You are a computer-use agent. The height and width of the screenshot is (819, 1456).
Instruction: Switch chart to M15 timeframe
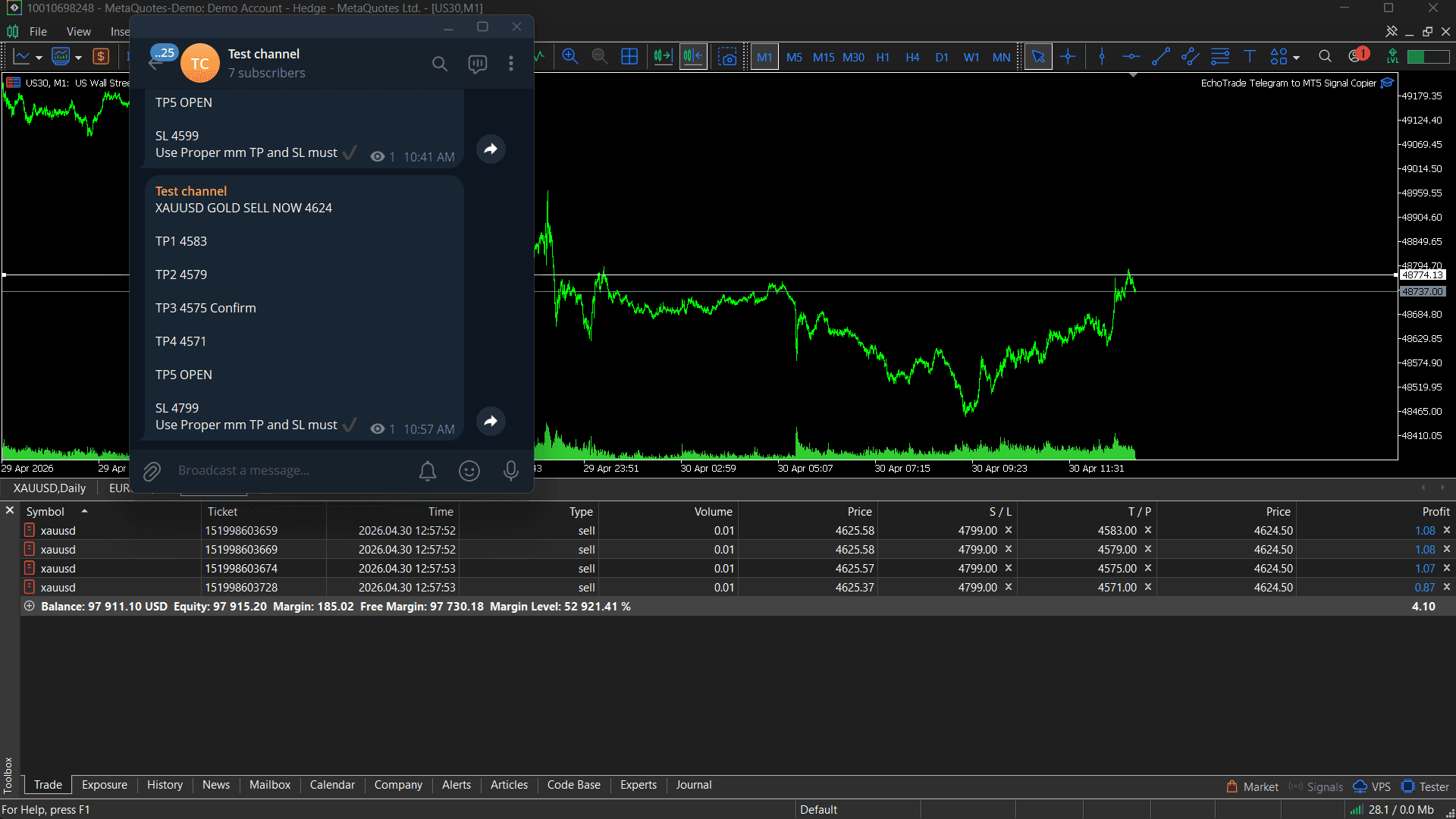pos(824,58)
